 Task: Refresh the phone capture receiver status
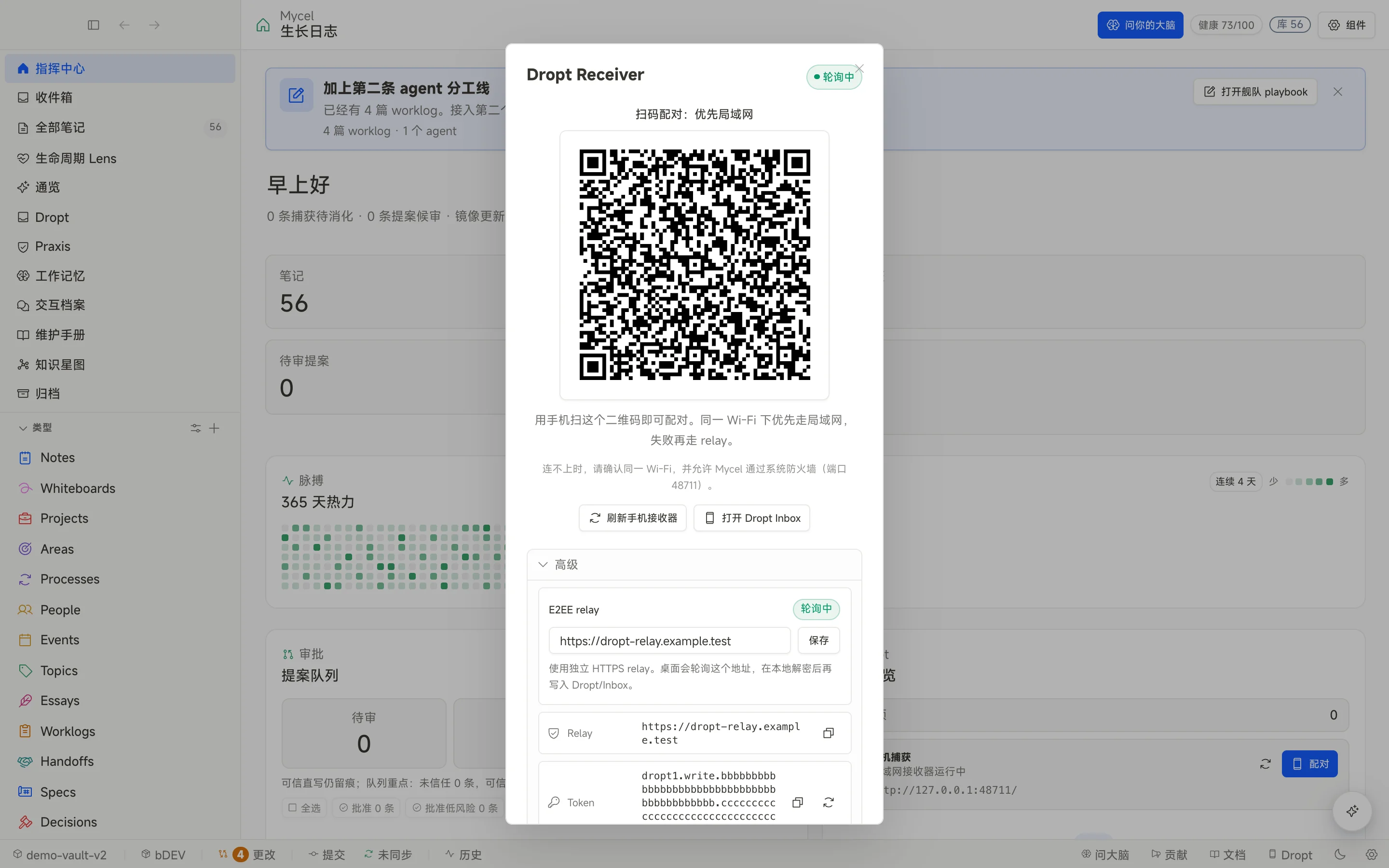[1265, 764]
